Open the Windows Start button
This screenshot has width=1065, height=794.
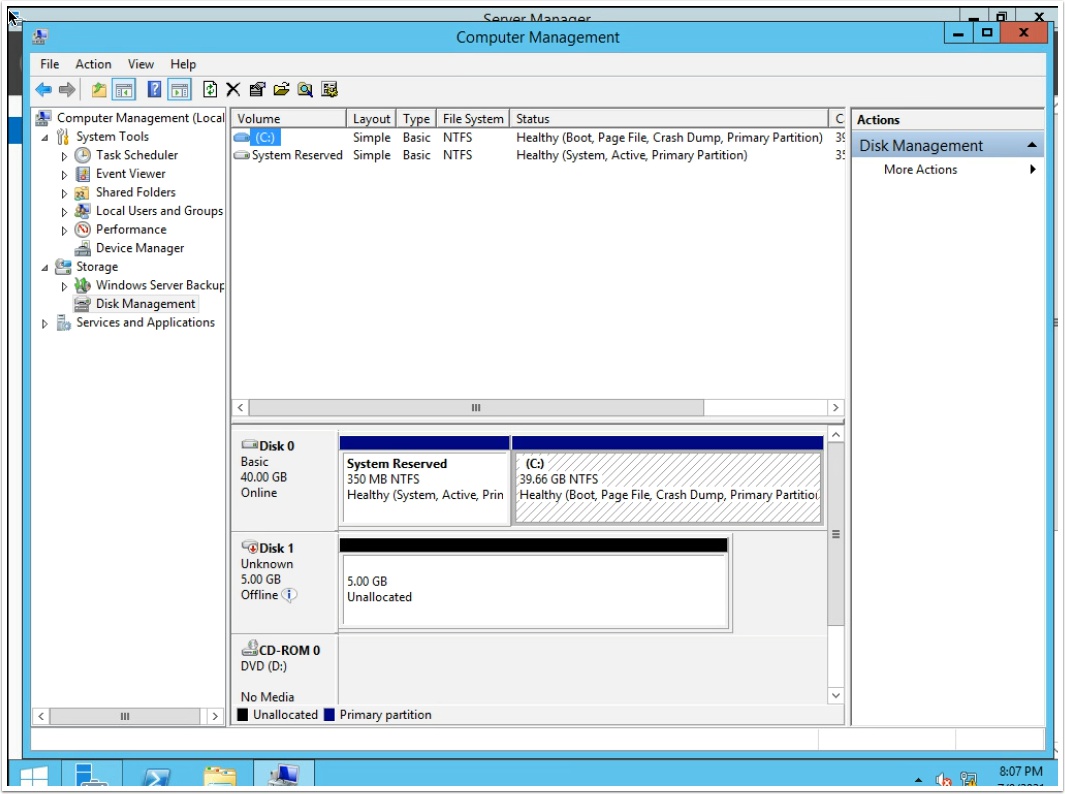(34, 776)
